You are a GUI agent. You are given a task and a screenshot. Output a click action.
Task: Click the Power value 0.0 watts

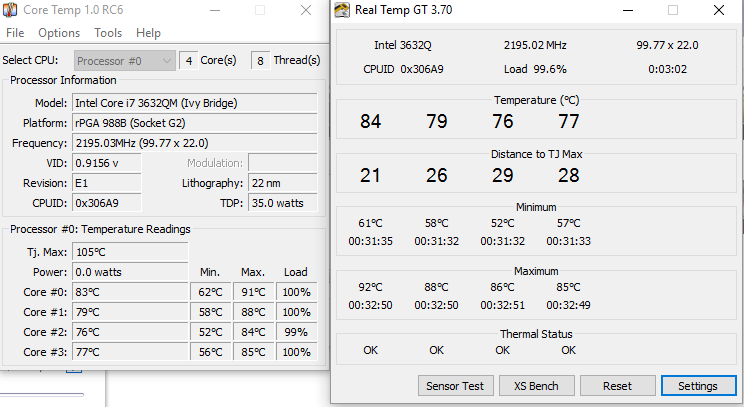point(130,272)
